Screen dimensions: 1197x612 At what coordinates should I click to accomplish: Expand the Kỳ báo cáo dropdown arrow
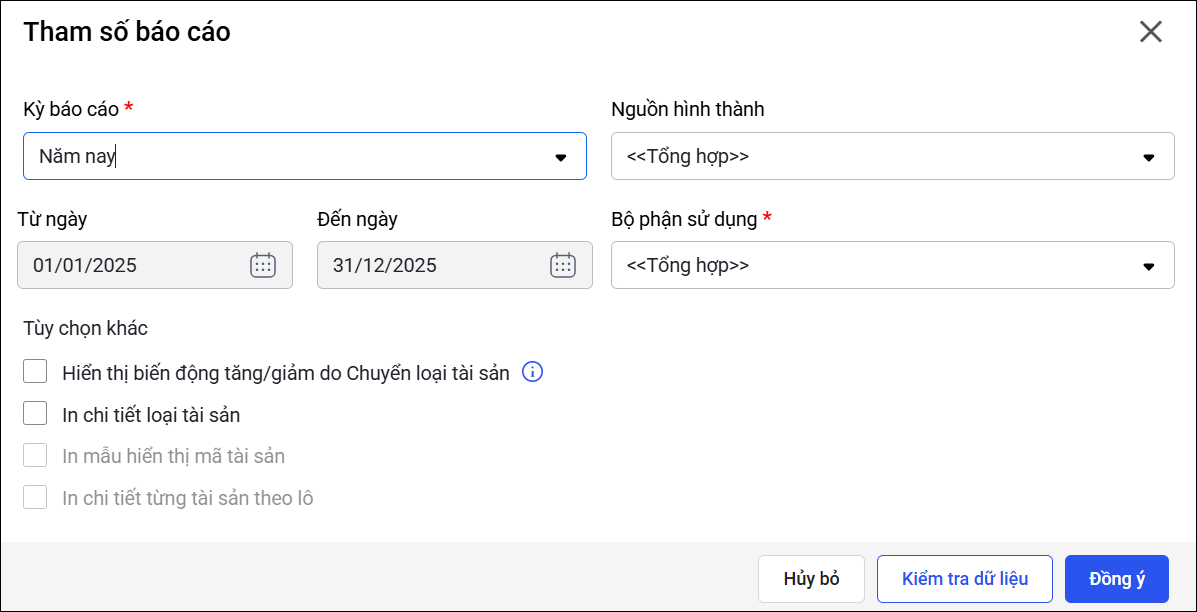tap(560, 157)
